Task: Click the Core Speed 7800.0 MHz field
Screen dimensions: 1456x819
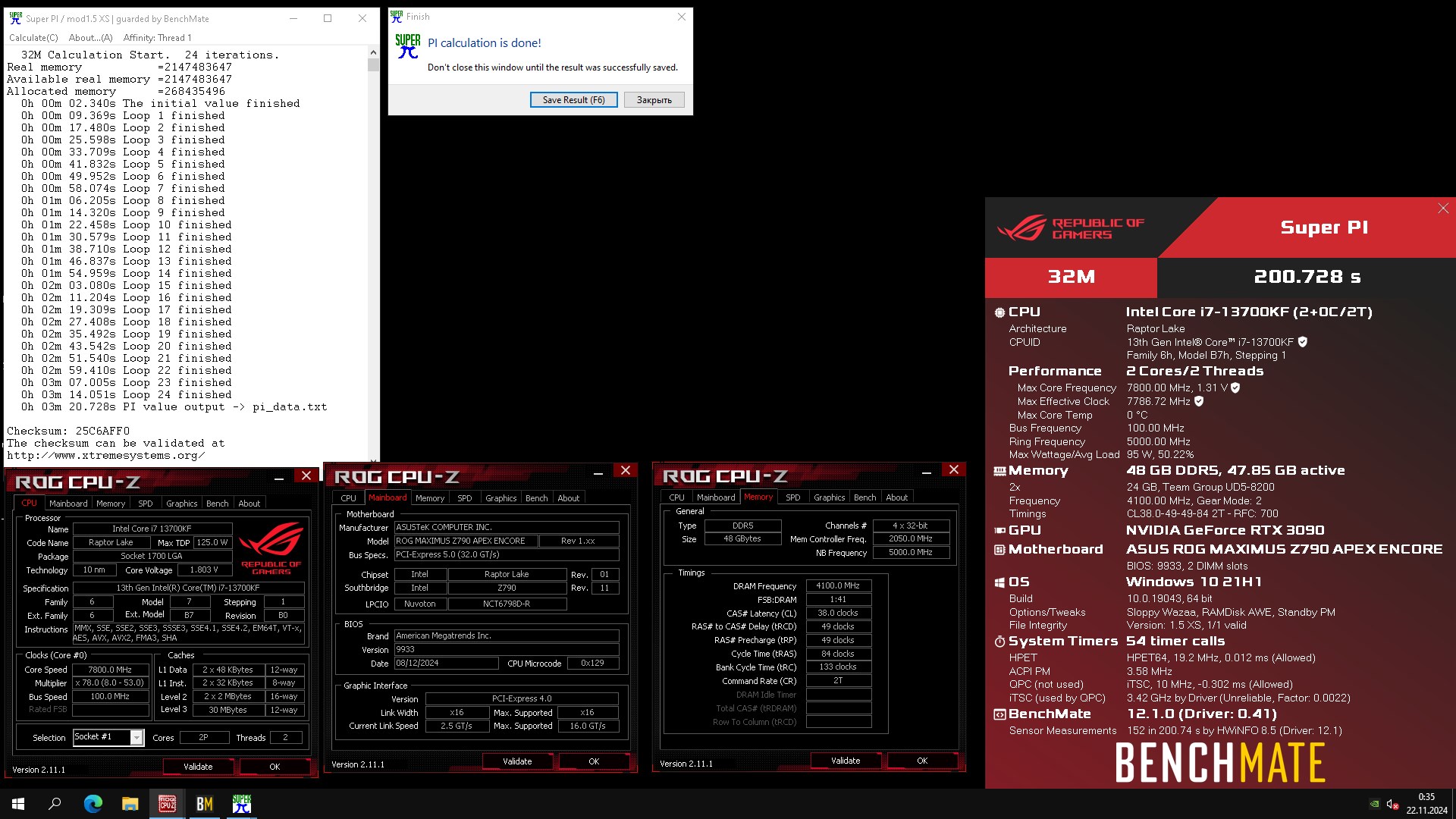Action: point(110,670)
